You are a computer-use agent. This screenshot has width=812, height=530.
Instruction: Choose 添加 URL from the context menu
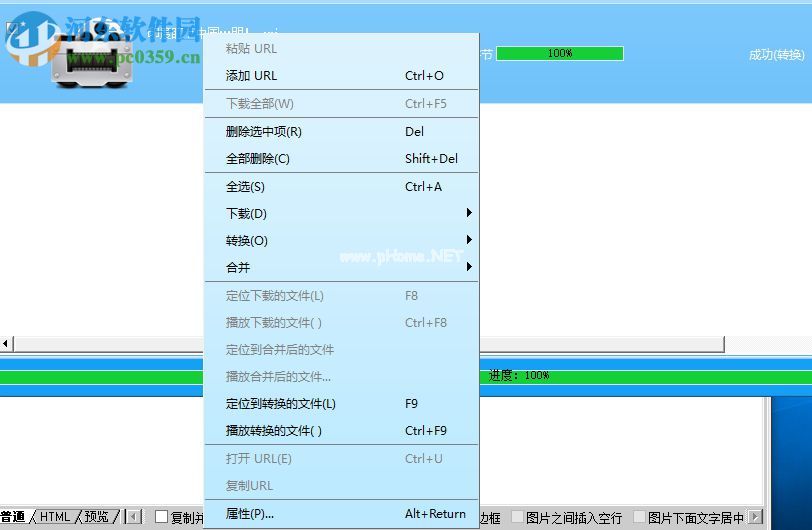341,76
